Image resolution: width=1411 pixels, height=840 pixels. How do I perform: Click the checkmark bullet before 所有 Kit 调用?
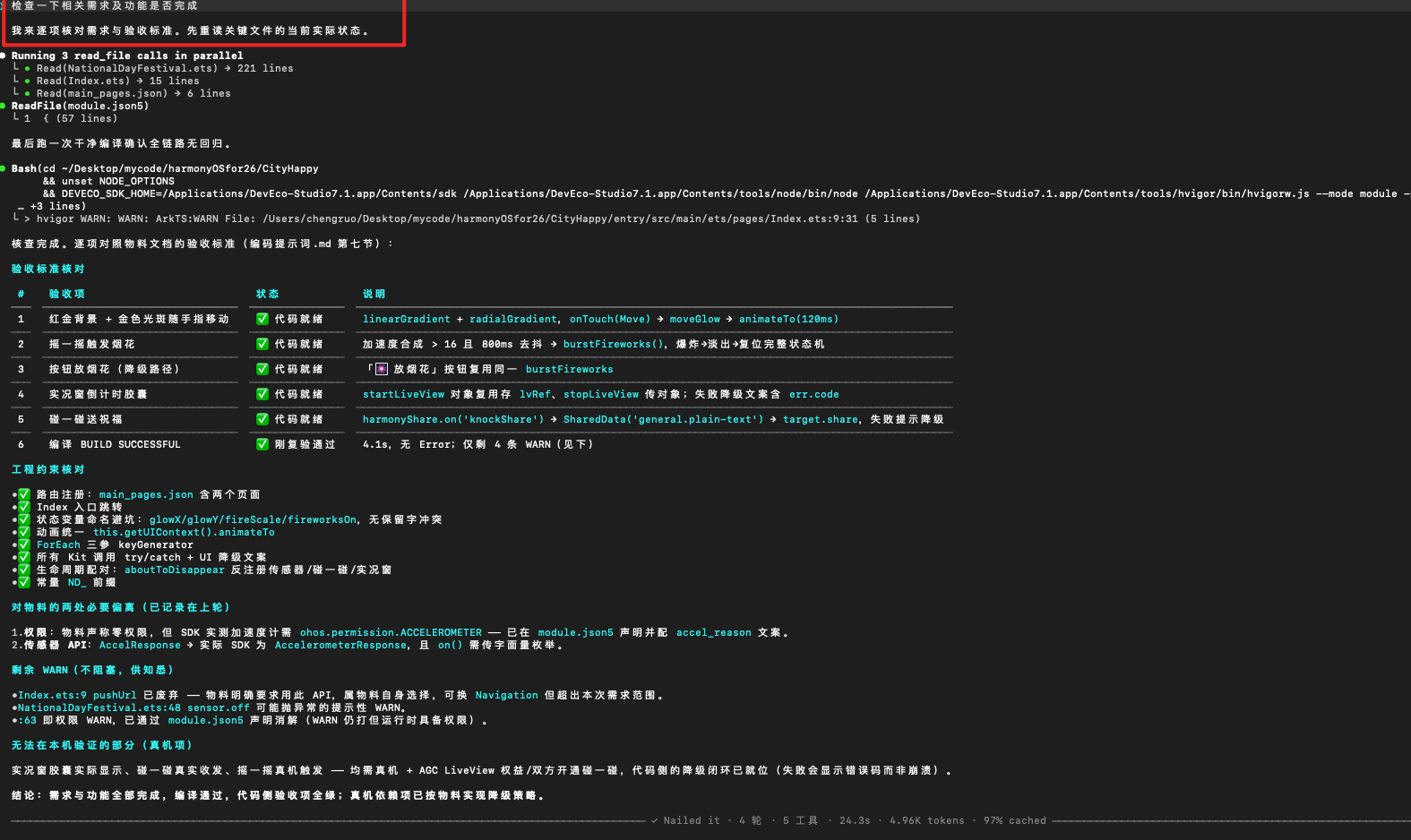(x=24, y=557)
